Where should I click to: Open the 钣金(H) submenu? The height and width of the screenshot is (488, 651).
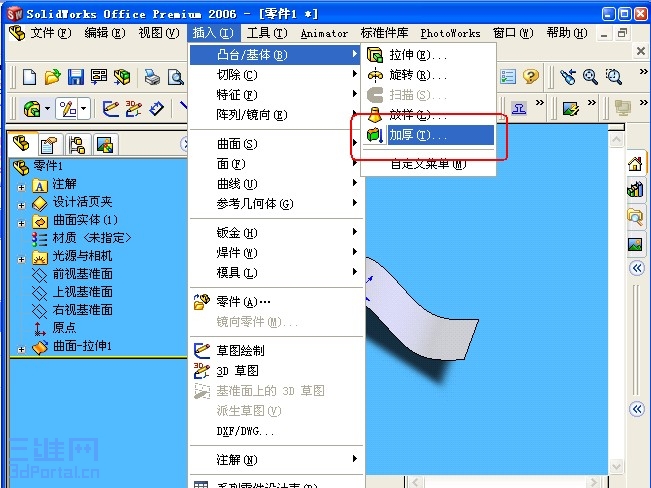pyautogui.click(x=276, y=233)
